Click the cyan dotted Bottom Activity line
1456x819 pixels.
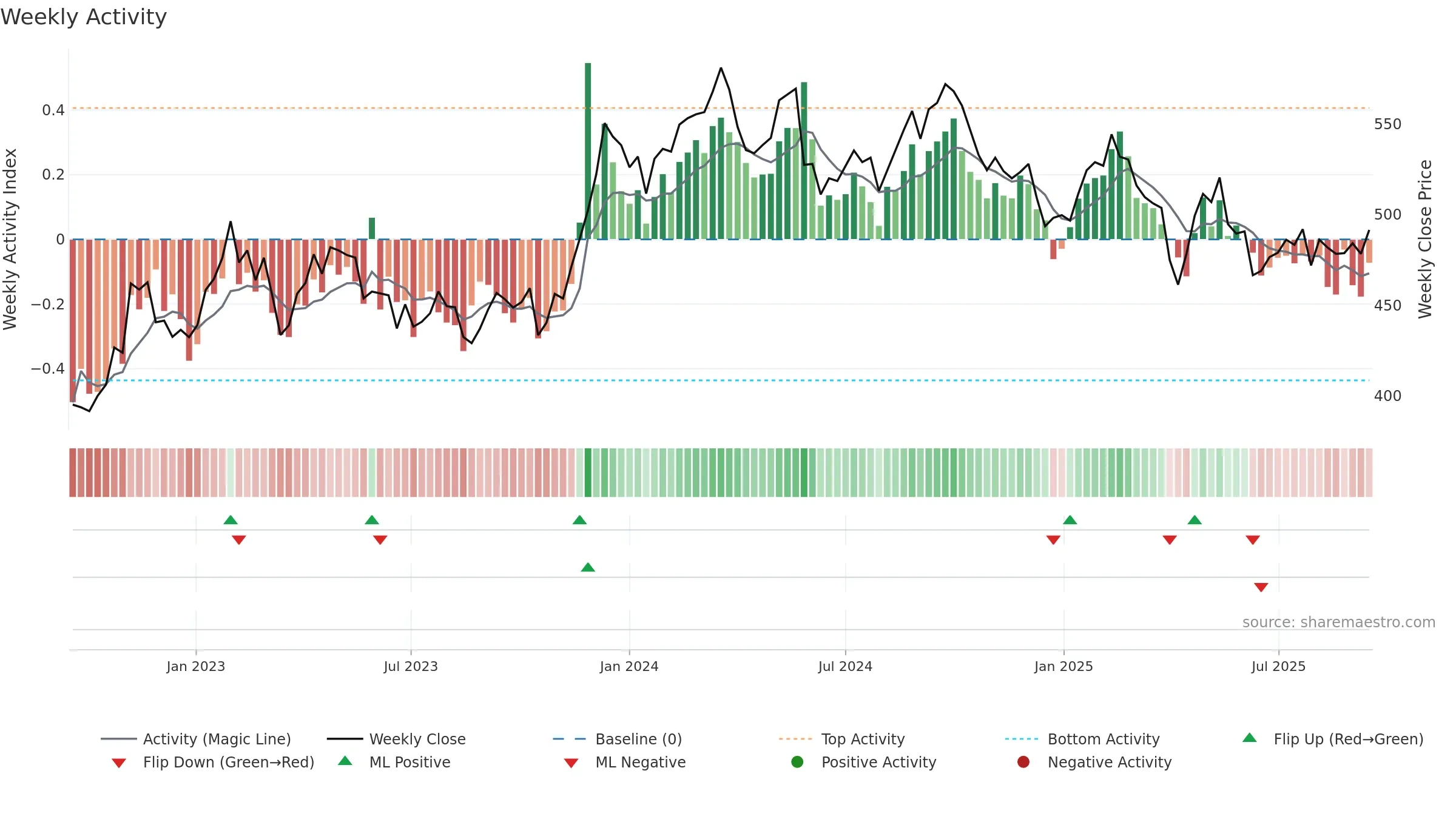coord(721,380)
